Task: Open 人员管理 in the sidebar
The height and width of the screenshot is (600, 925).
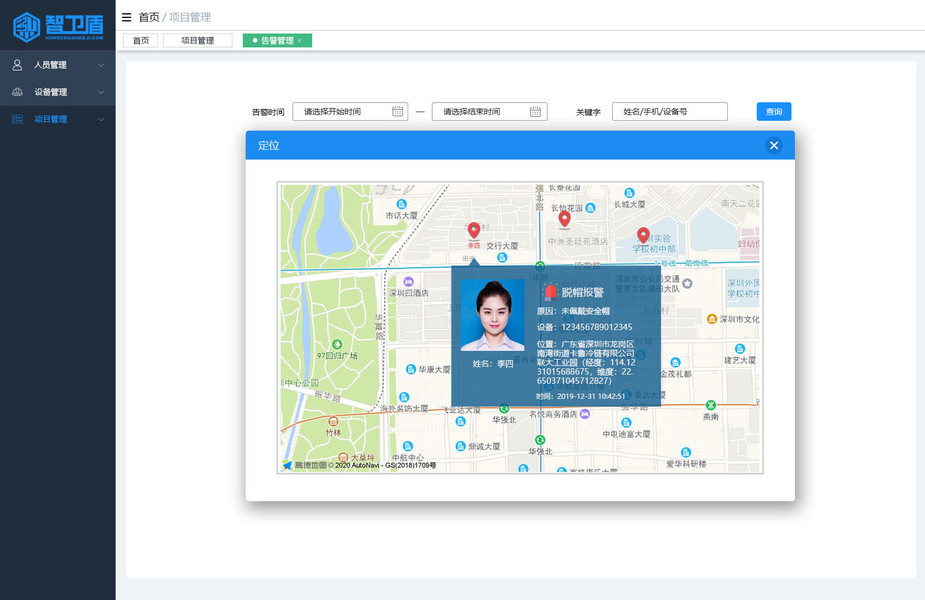Action: tap(58, 65)
